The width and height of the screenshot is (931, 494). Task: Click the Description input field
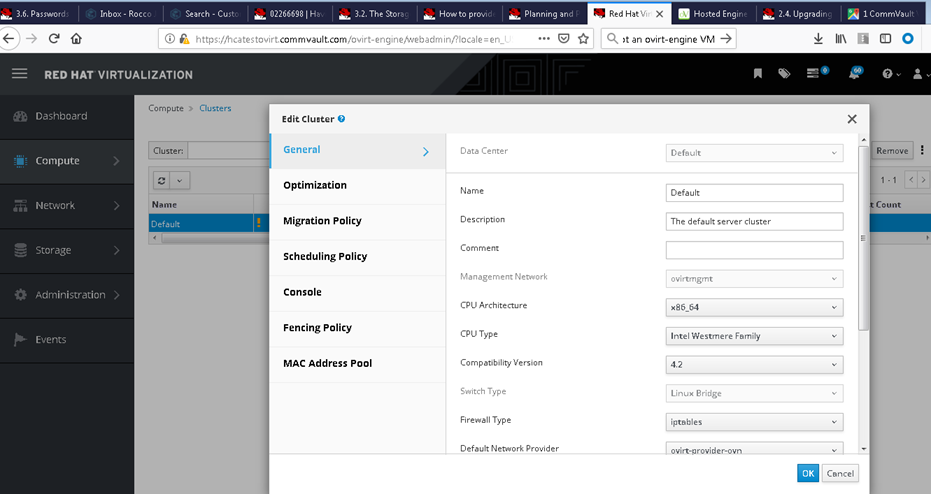pyautogui.click(x=754, y=221)
